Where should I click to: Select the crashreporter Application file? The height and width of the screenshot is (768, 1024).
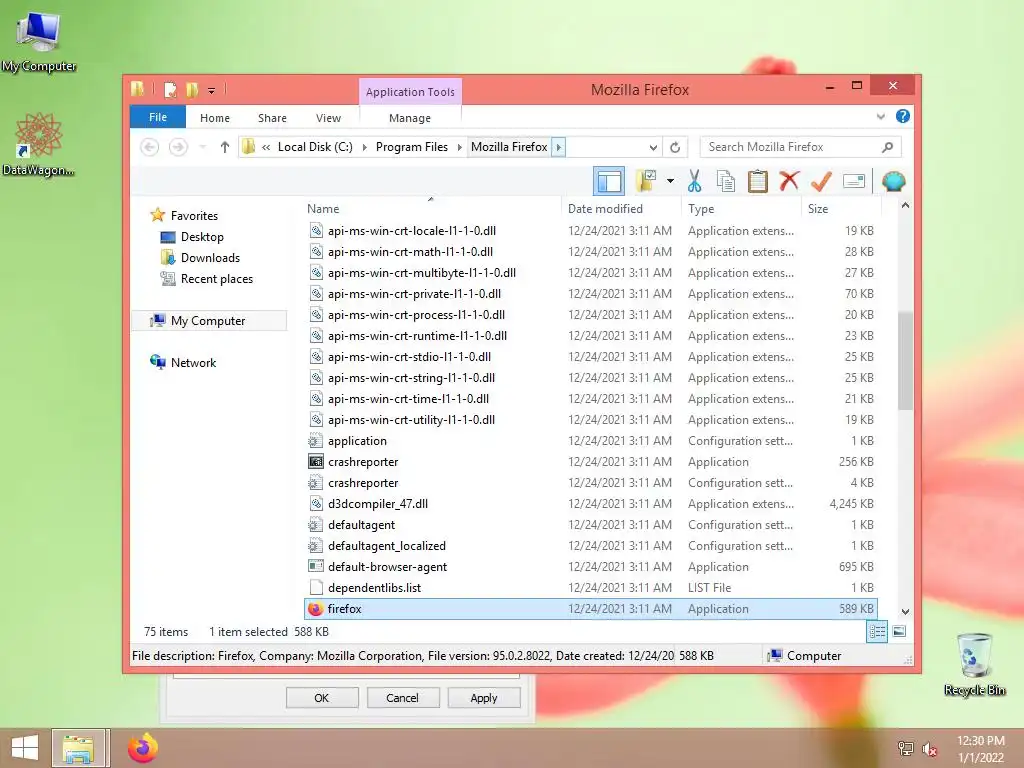pos(590,462)
